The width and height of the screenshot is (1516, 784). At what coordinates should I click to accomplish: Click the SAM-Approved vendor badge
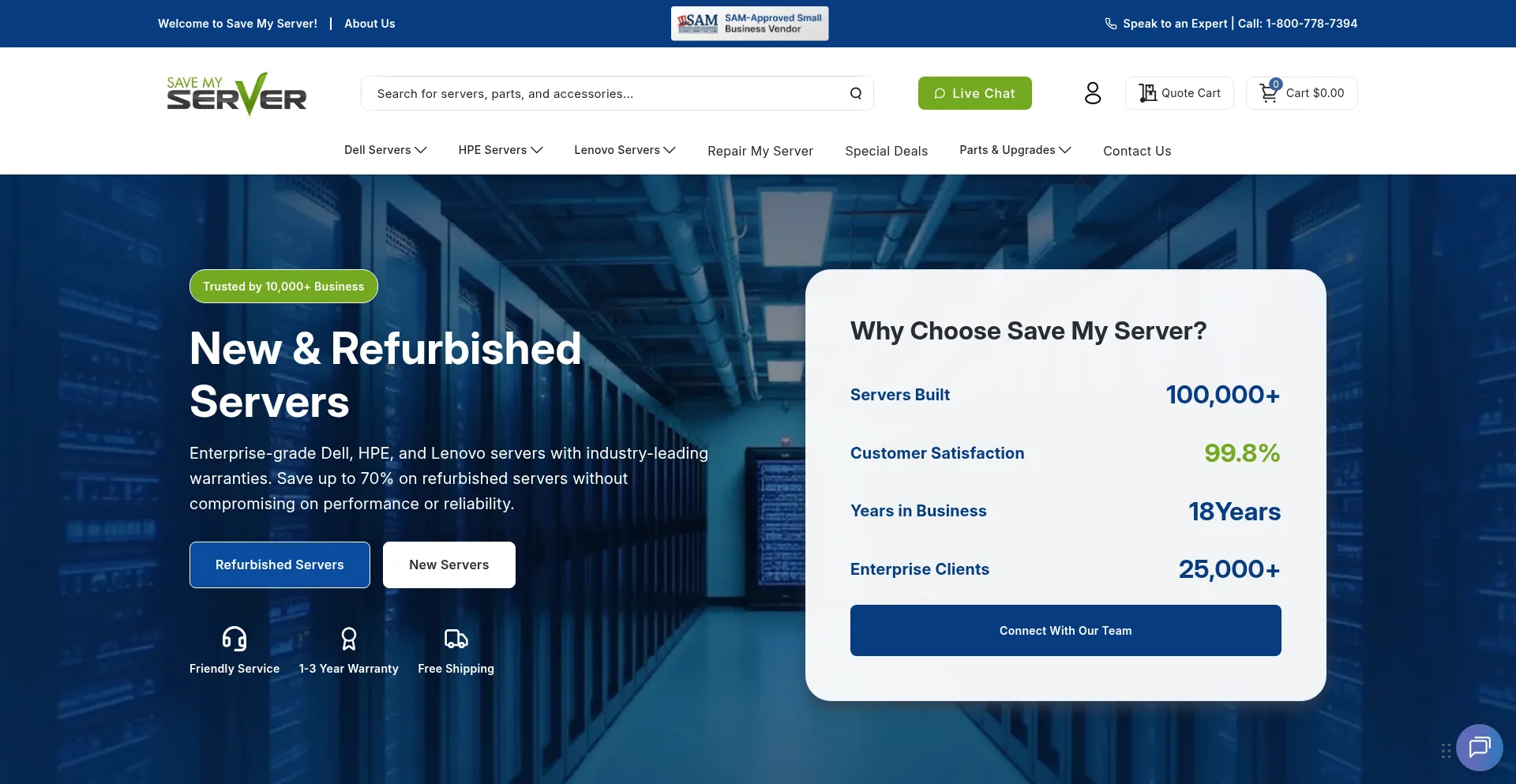click(750, 24)
